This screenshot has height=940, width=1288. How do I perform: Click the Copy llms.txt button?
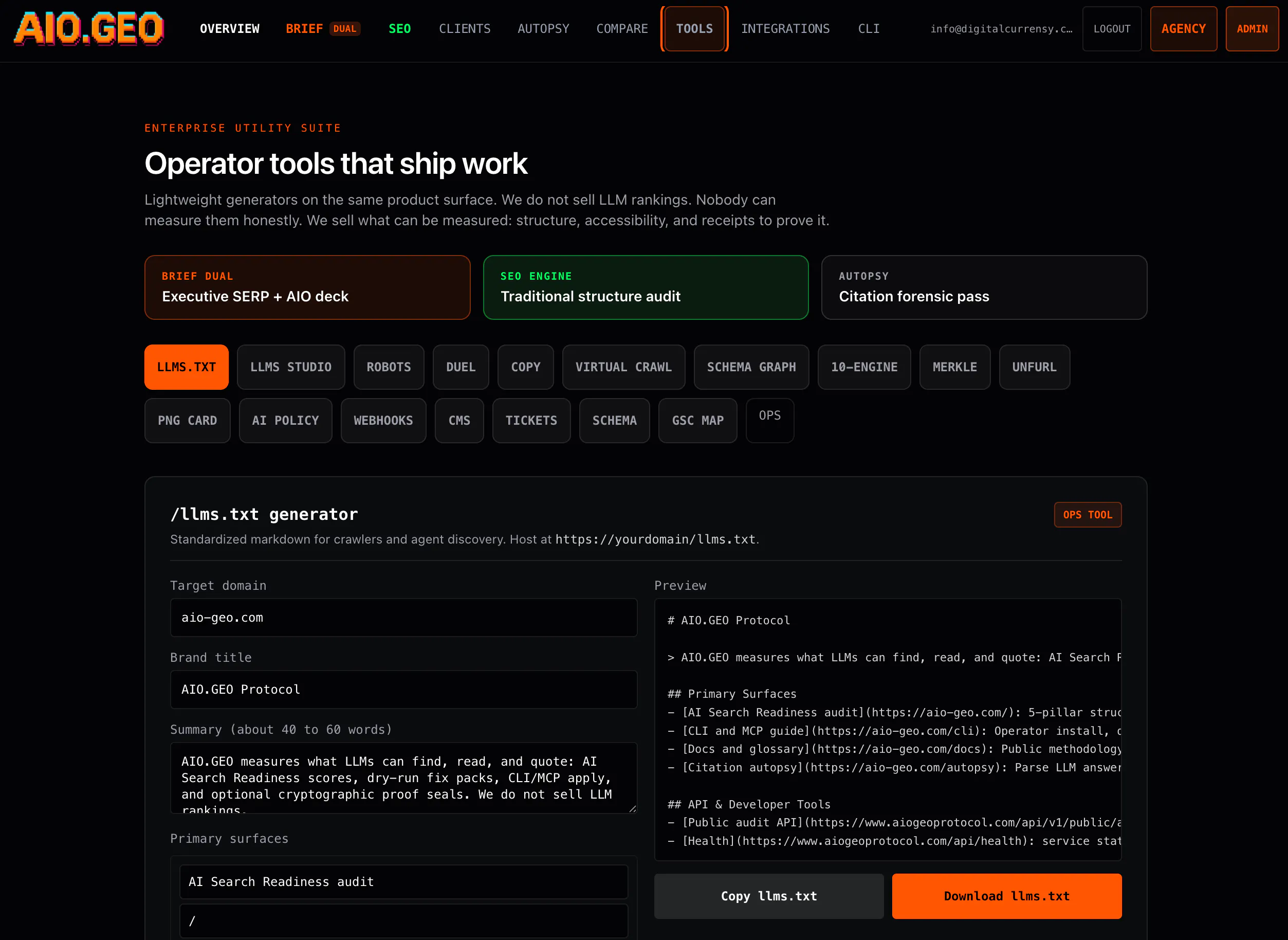coord(769,896)
